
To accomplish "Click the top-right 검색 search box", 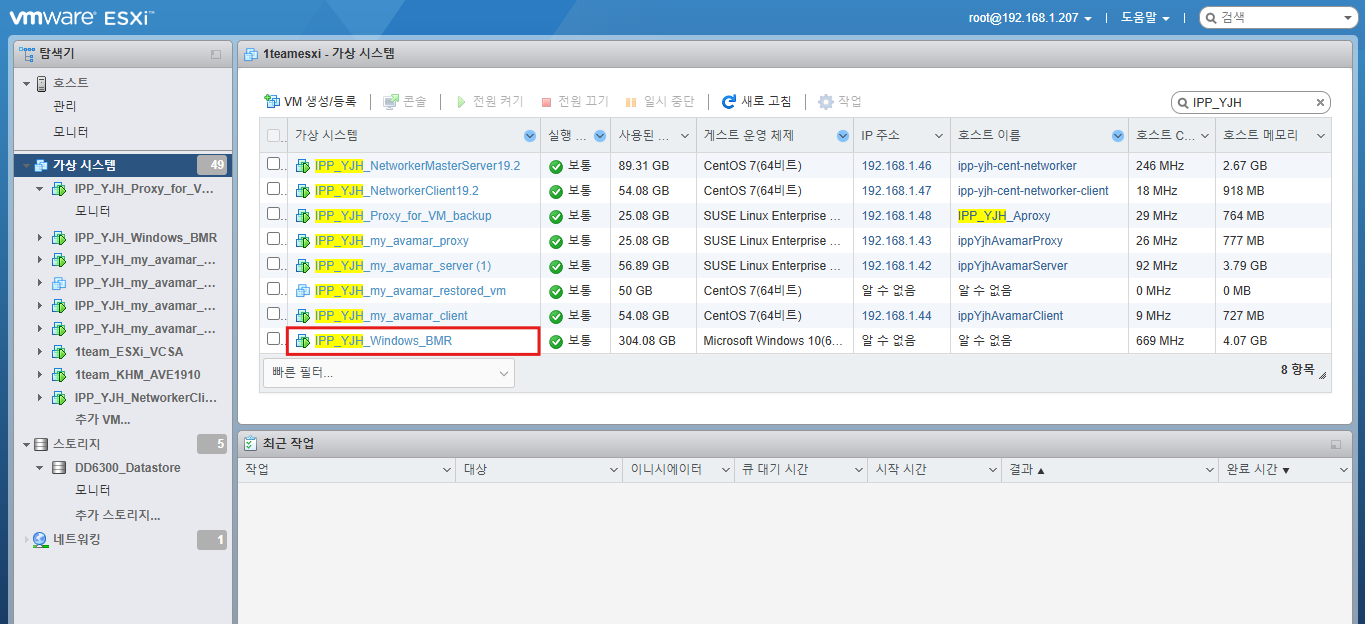I will [1277, 17].
